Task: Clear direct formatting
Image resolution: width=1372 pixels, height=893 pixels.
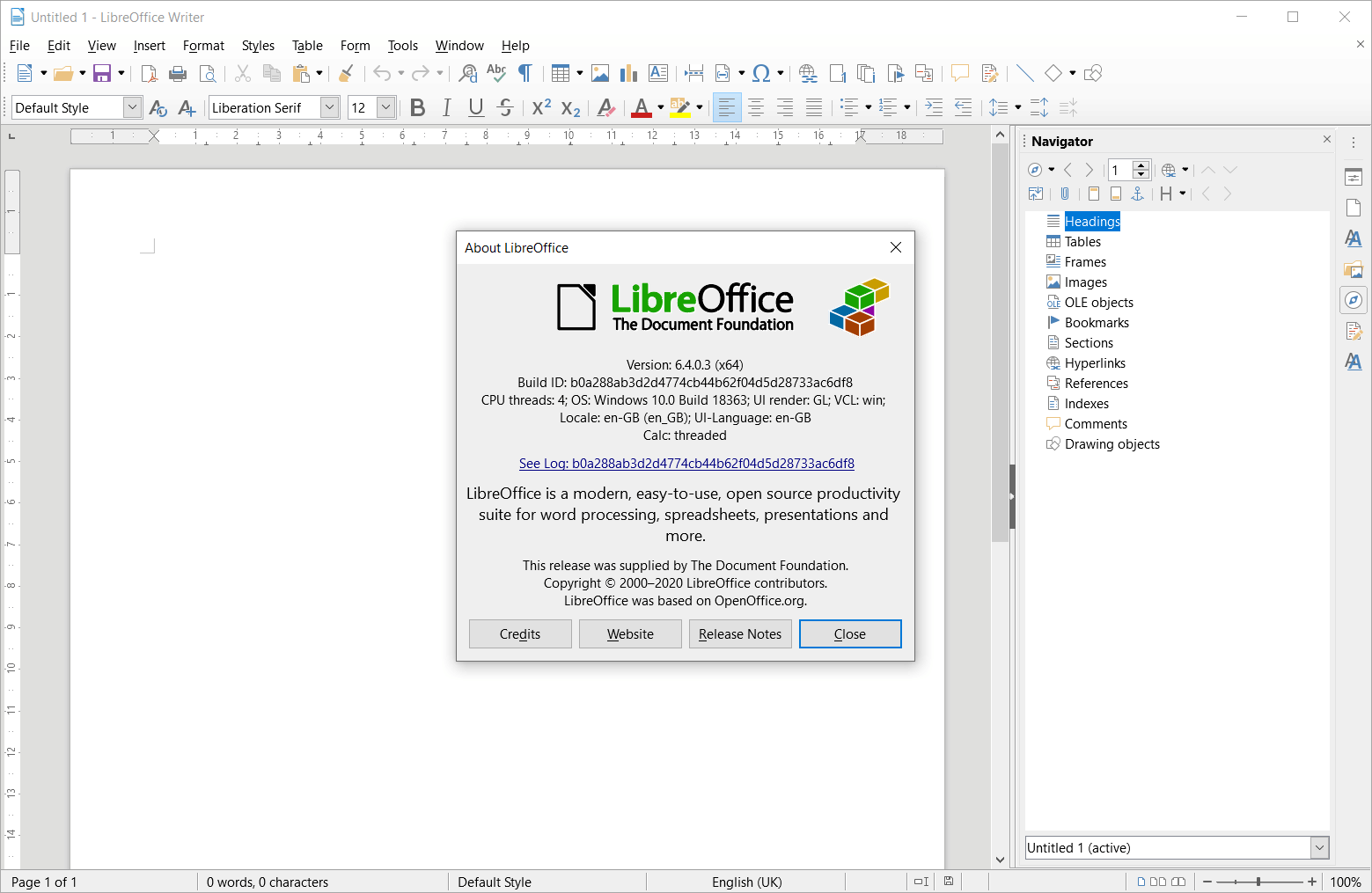Action: pyautogui.click(x=605, y=107)
